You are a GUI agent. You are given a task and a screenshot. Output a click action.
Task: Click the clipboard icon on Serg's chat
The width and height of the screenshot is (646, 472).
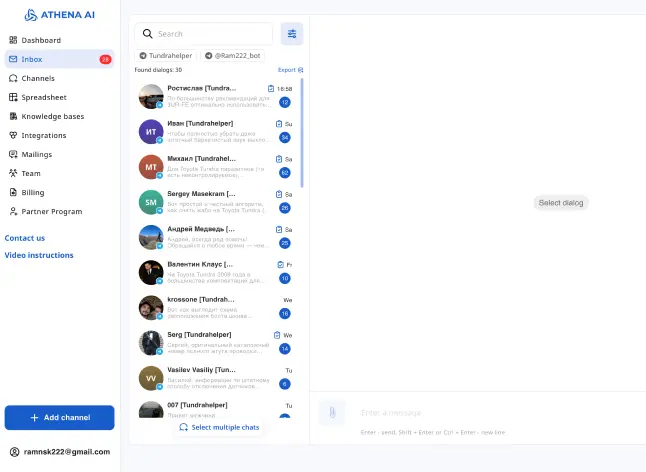pyautogui.click(x=277, y=335)
